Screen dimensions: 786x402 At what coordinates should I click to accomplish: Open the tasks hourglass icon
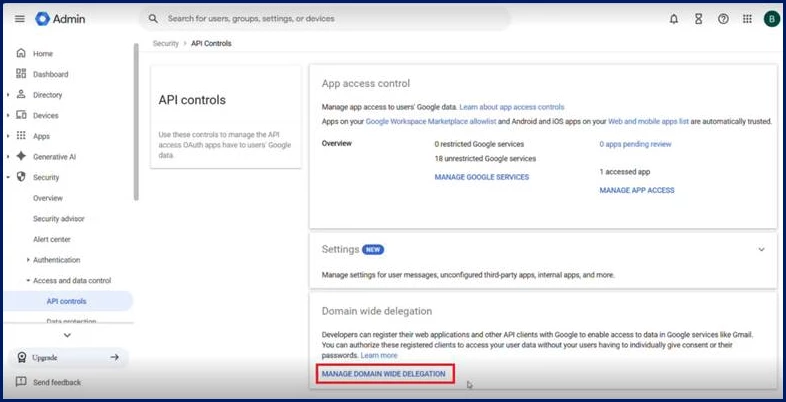point(698,19)
